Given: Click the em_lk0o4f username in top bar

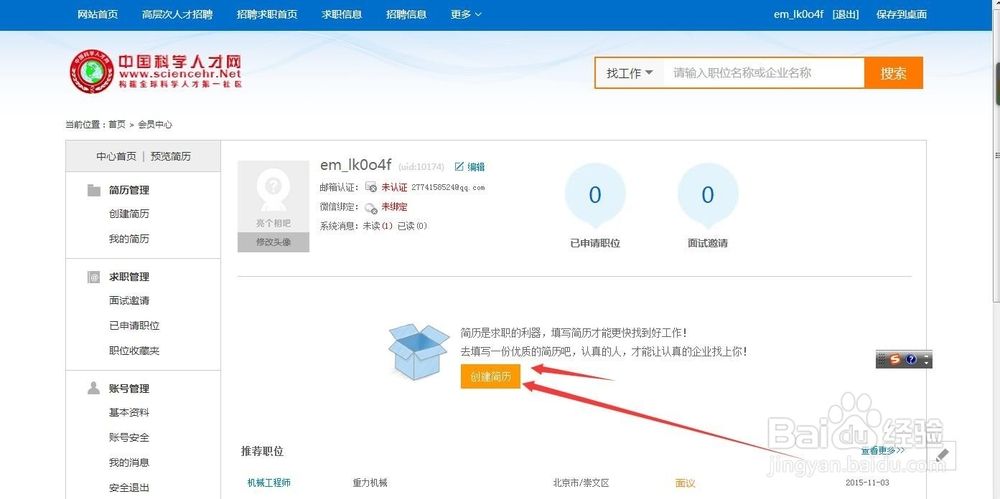Looking at the screenshot, I should [x=798, y=14].
